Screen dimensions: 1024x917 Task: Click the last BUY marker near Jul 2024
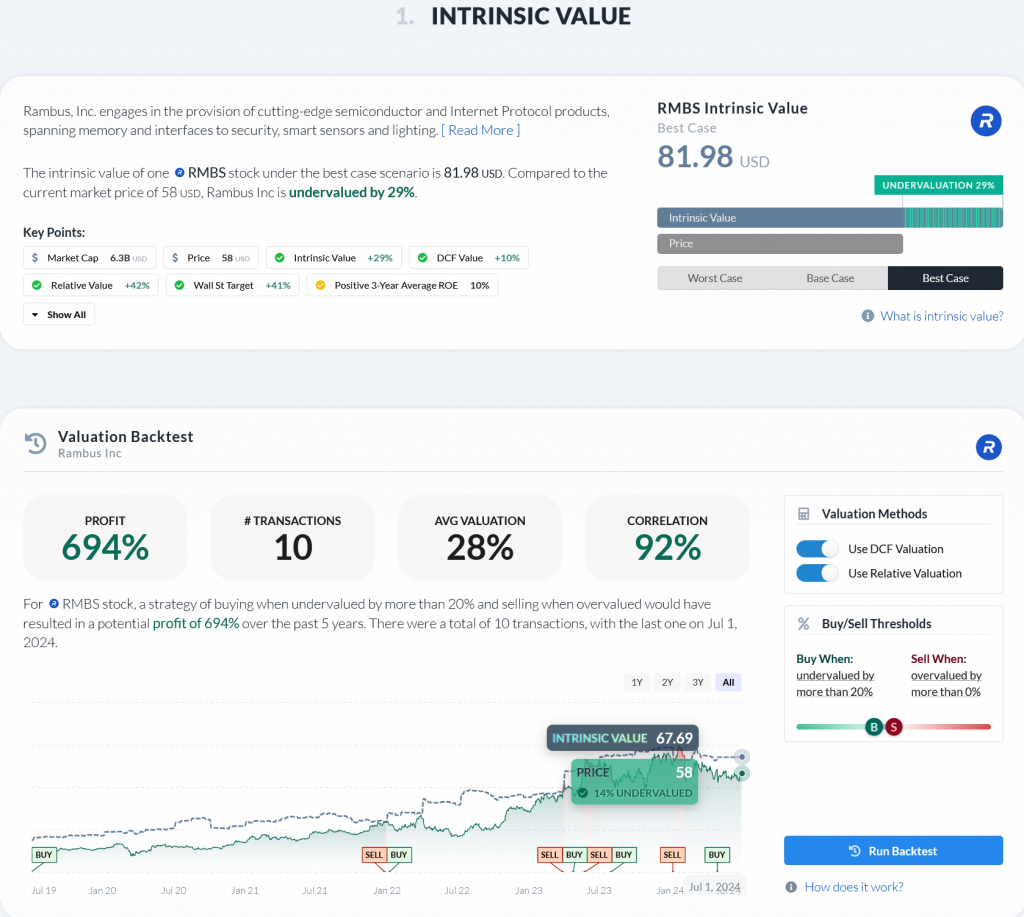717,854
